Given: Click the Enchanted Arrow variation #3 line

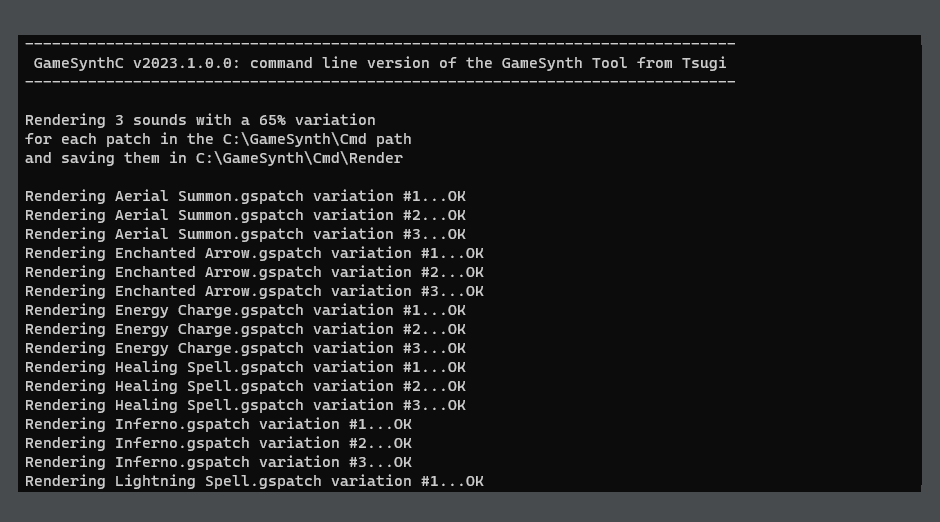Looking at the screenshot, I should point(254,291).
